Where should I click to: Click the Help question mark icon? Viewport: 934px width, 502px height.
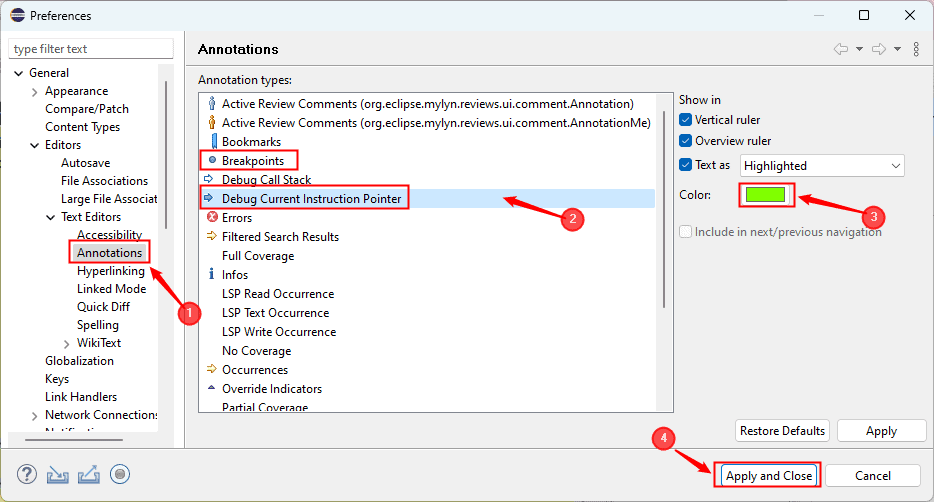(x=27, y=474)
